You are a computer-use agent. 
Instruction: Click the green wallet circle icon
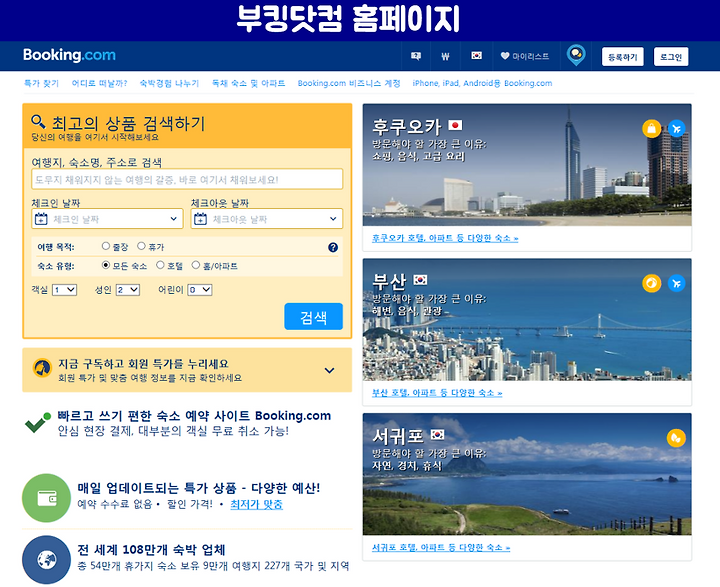click(46, 498)
